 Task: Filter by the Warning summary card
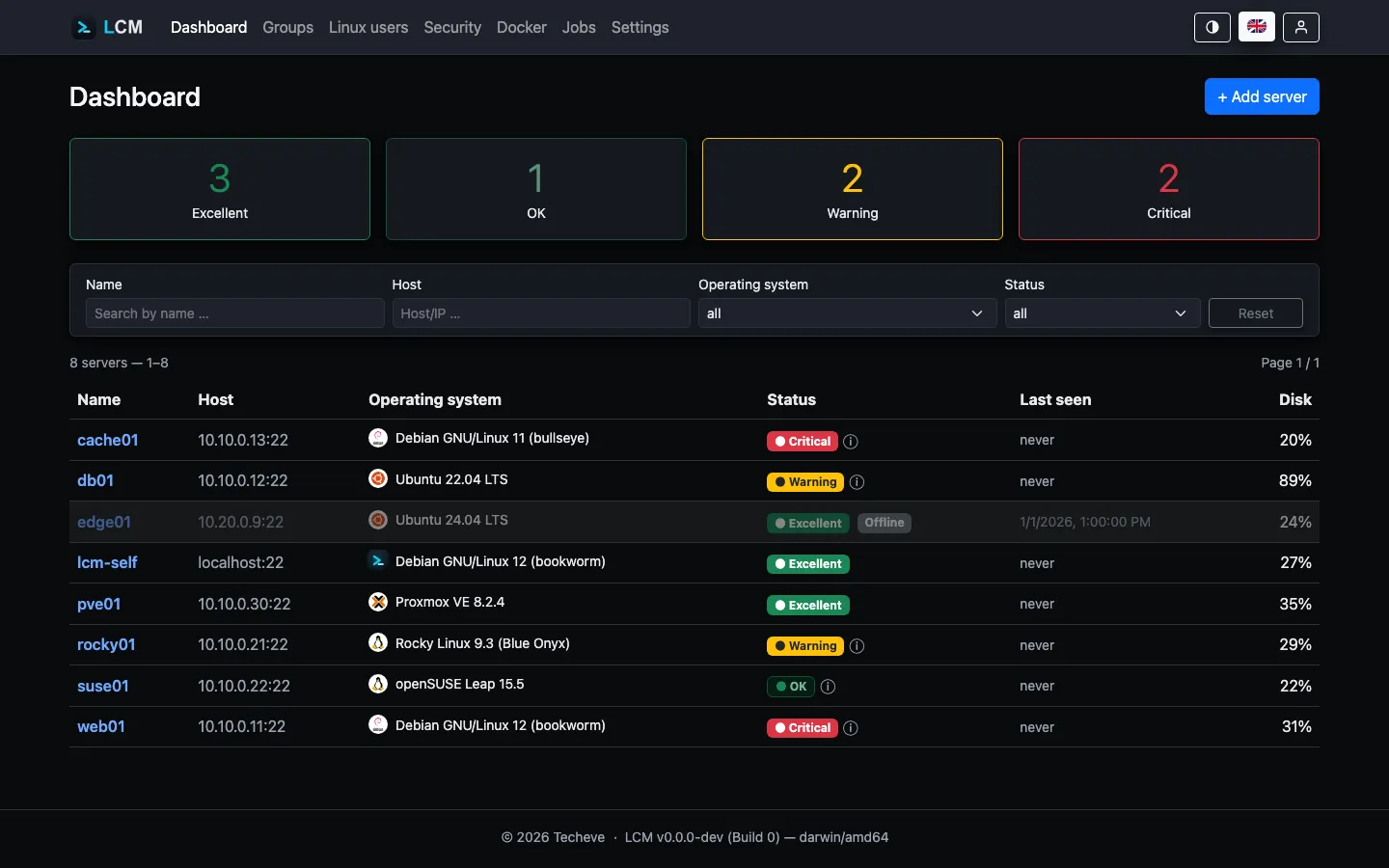pos(853,189)
